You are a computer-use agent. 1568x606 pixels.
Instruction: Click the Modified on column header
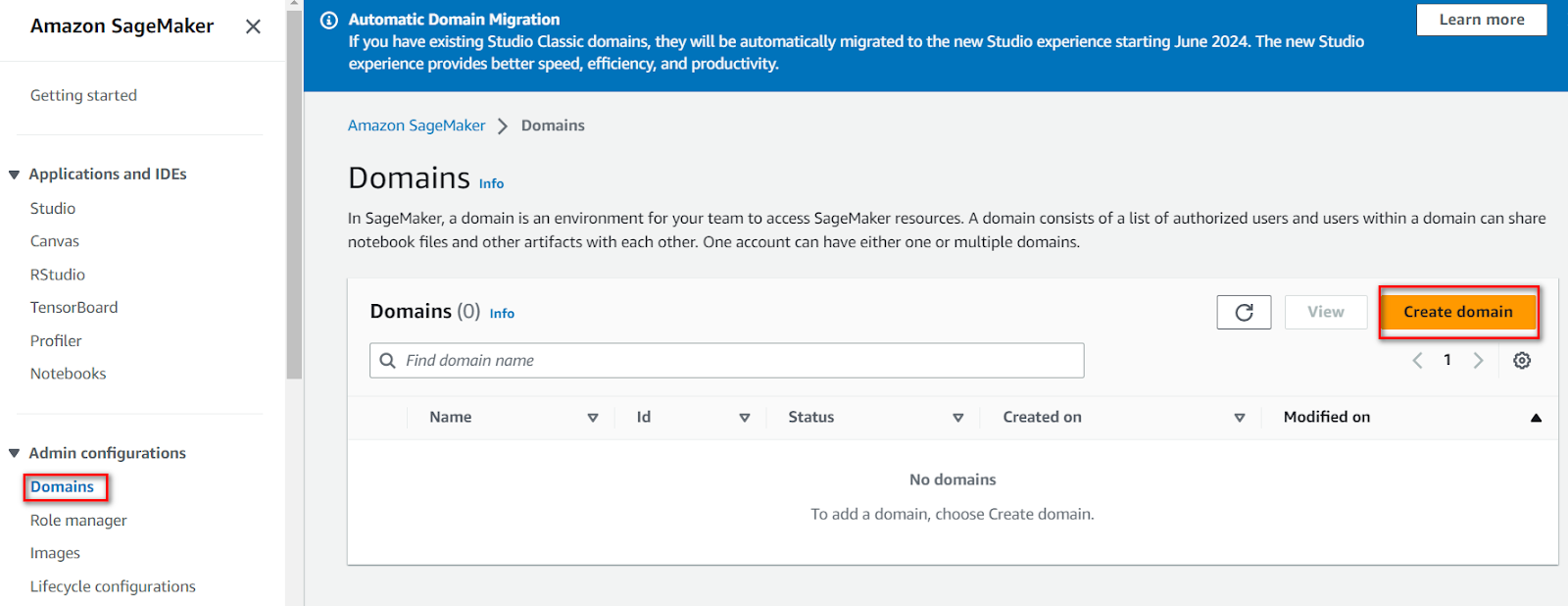[x=1327, y=417]
